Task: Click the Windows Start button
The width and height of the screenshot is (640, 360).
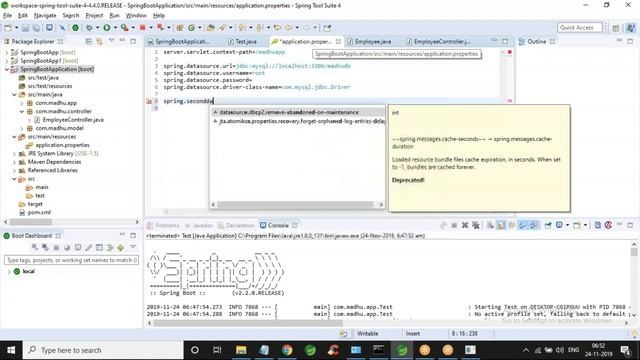Action: point(11,350)
